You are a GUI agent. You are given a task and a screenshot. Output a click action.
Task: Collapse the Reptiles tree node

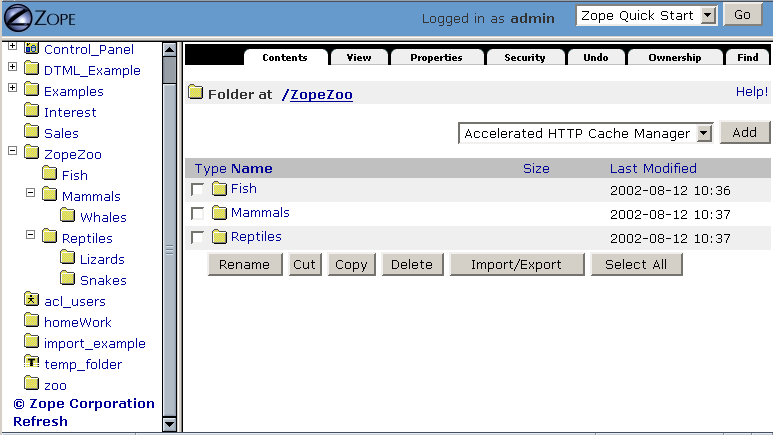31,234
